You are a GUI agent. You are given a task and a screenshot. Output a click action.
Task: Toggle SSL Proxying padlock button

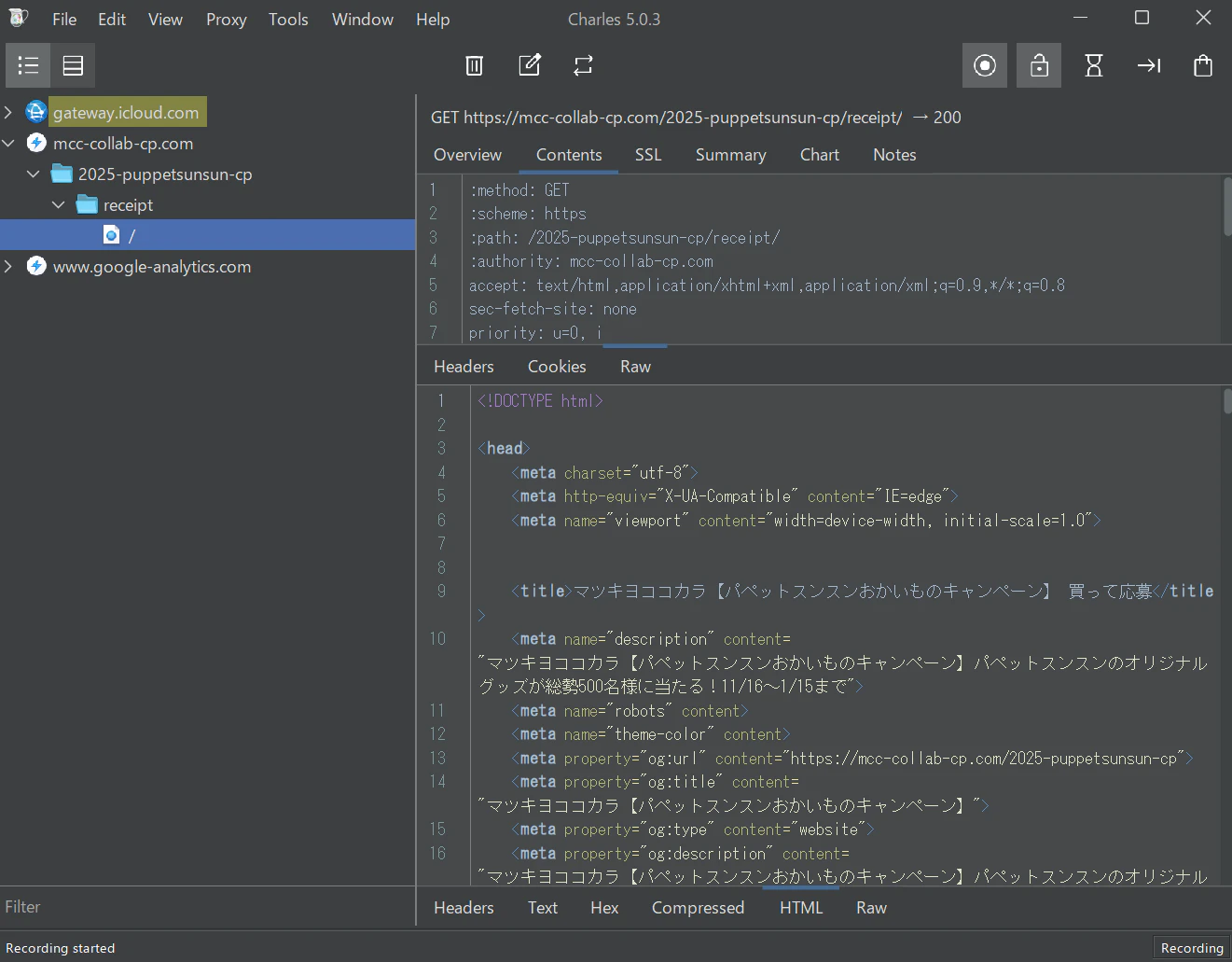[1039, 65]
